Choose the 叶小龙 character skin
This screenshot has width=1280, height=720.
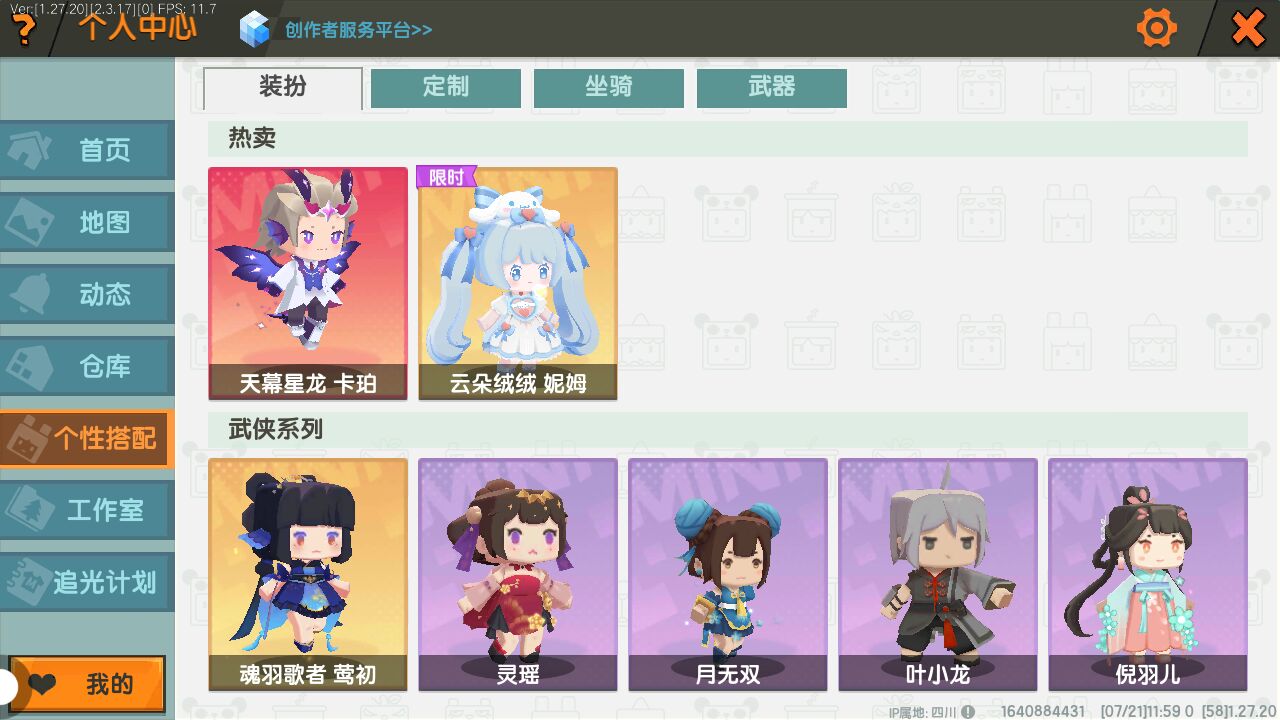[x=938, y=575]
